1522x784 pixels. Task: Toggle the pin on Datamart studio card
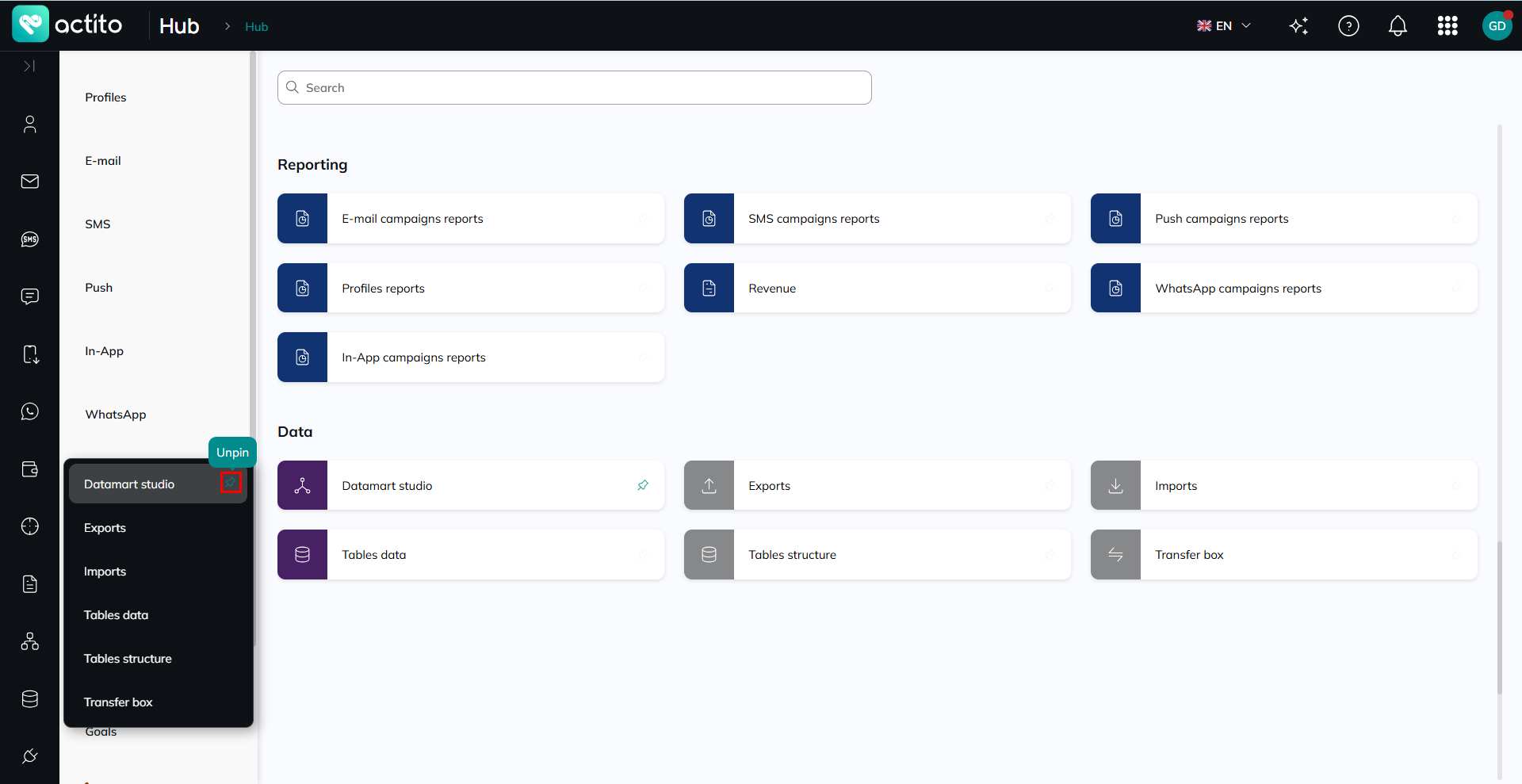643,485
